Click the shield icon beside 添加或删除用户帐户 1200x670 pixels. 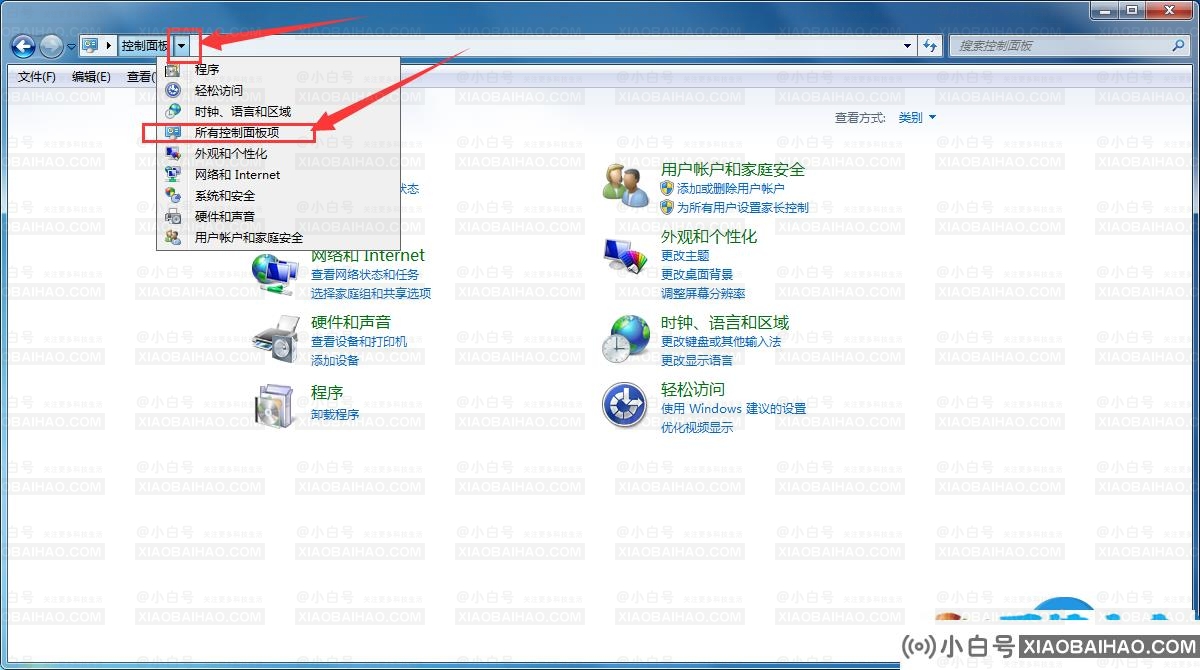pyautogui.click(x=667, y=188)
